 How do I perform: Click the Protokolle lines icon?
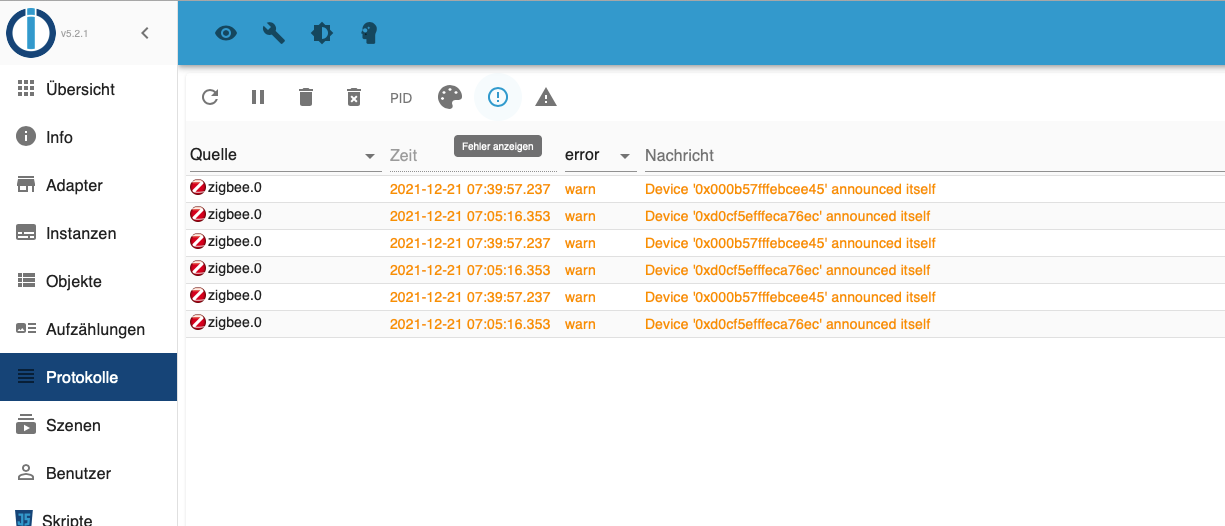point(26,377)
